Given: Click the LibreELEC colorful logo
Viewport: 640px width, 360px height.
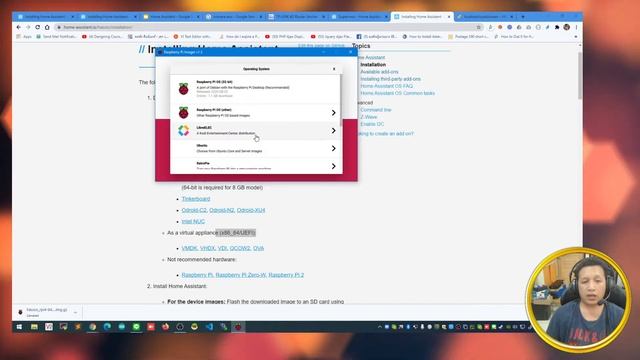Looking at the screenshot, I should [184, 131].
